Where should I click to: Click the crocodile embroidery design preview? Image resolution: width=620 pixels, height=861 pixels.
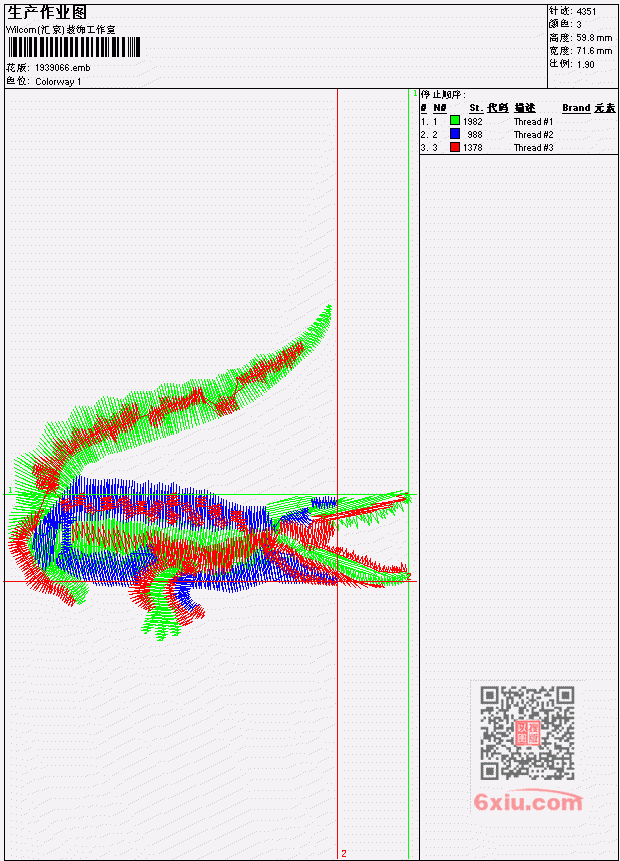point(209,472)
